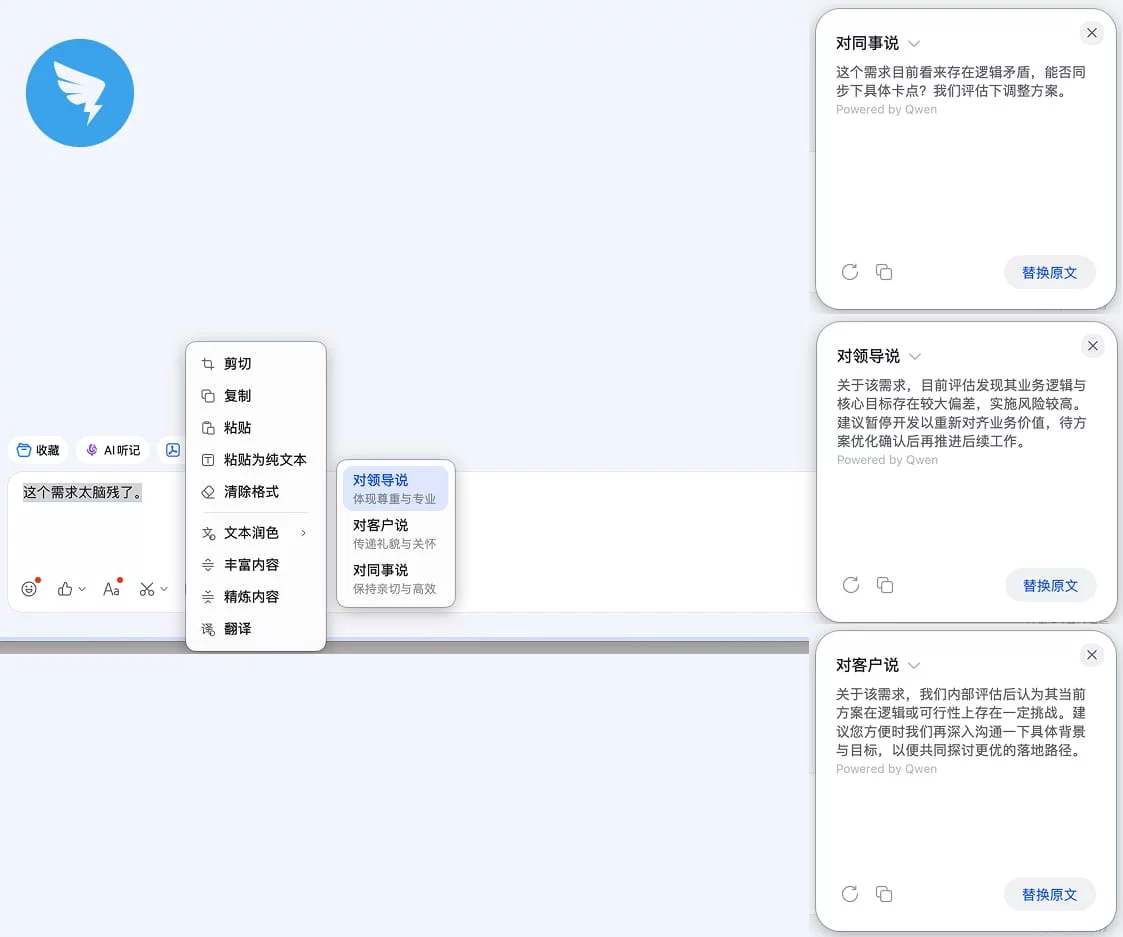1123x937 pixels.
Task: Choose 对领导说 in the submenu
Action: [395, 489]
